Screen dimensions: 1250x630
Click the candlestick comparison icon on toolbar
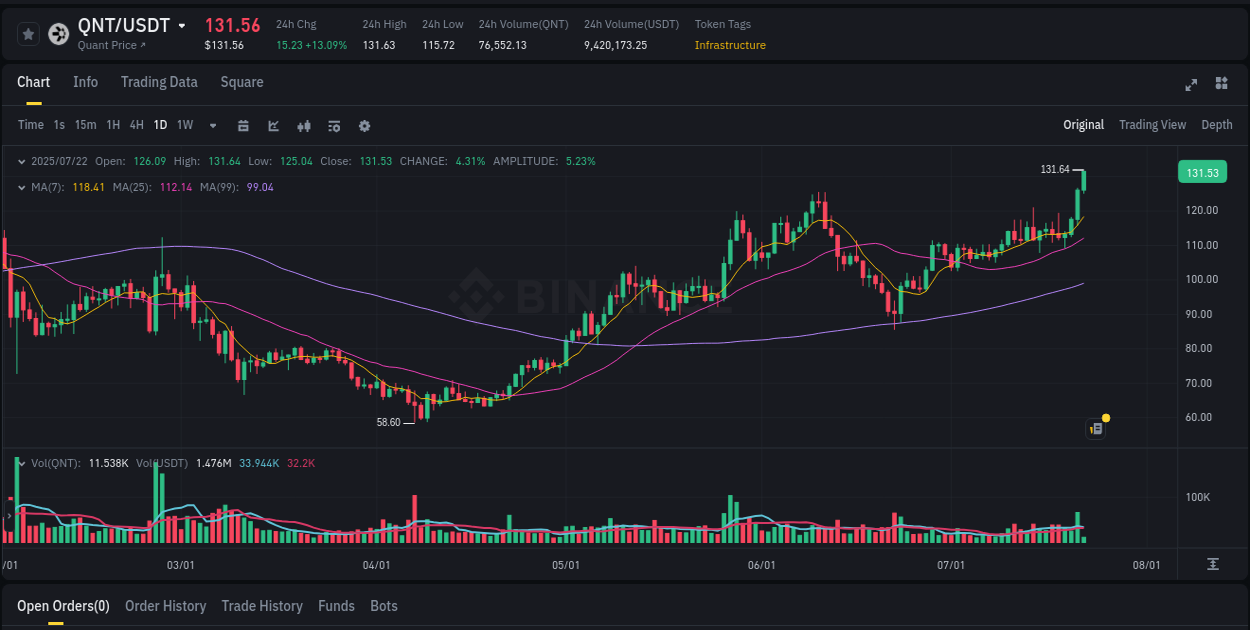(303, 126)
